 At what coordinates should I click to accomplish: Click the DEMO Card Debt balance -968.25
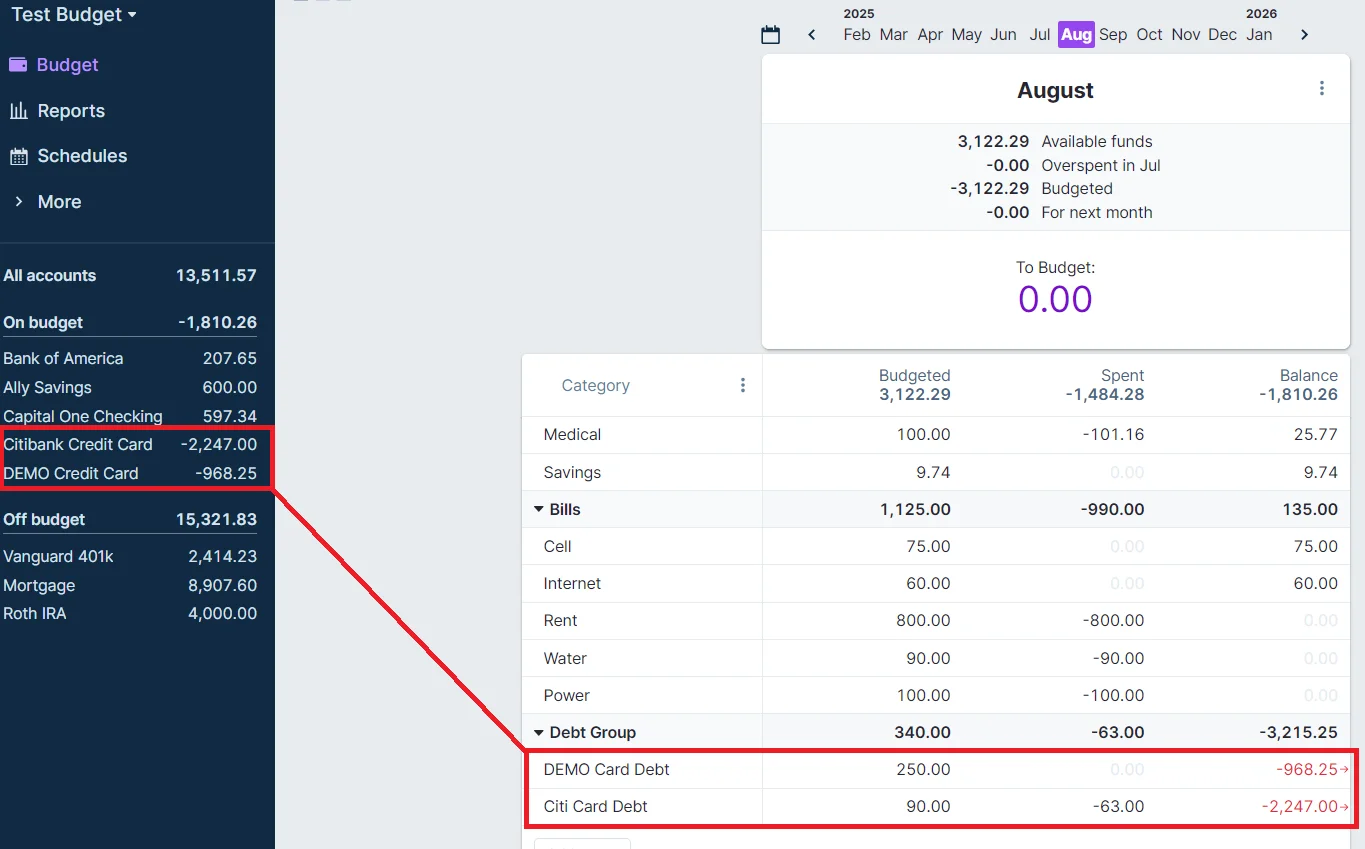pos(1307,770)
